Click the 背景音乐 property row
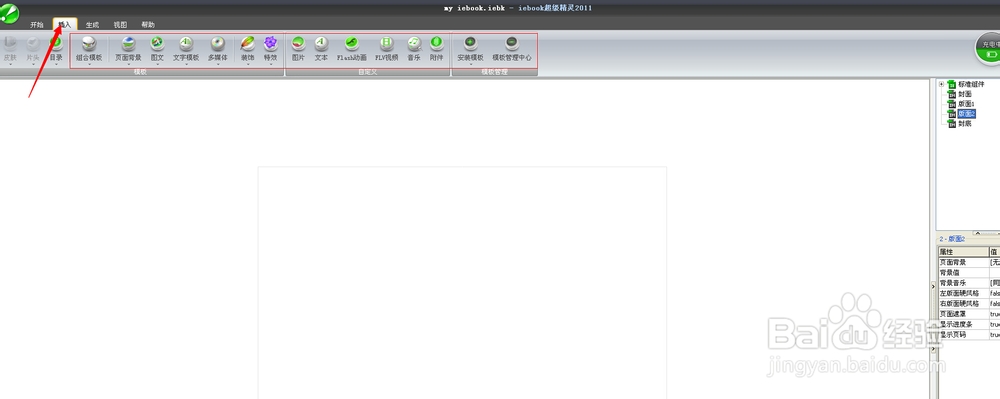Viewport: 1000px width, 399px height. pos(969,282)
